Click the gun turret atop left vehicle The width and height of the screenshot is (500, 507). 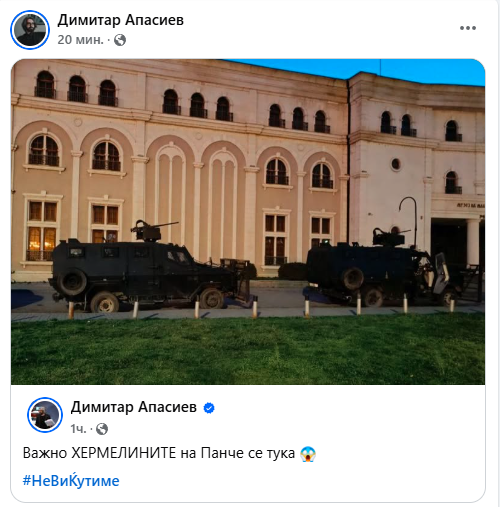pos(150,231)
